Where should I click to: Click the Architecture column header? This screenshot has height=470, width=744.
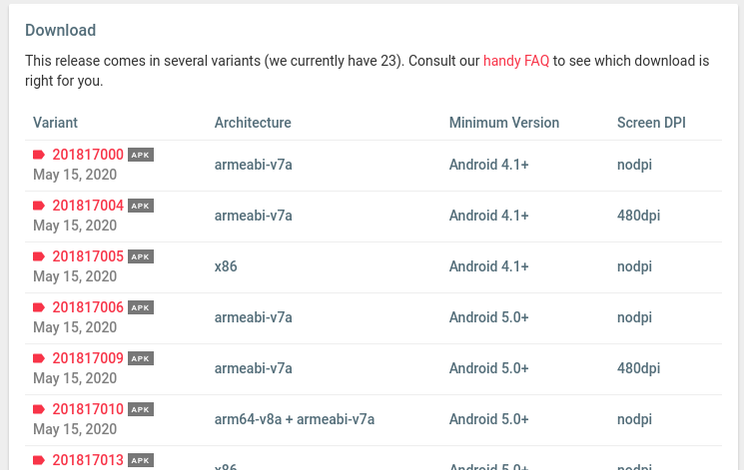pyautogui.click(x=253, y=123)
